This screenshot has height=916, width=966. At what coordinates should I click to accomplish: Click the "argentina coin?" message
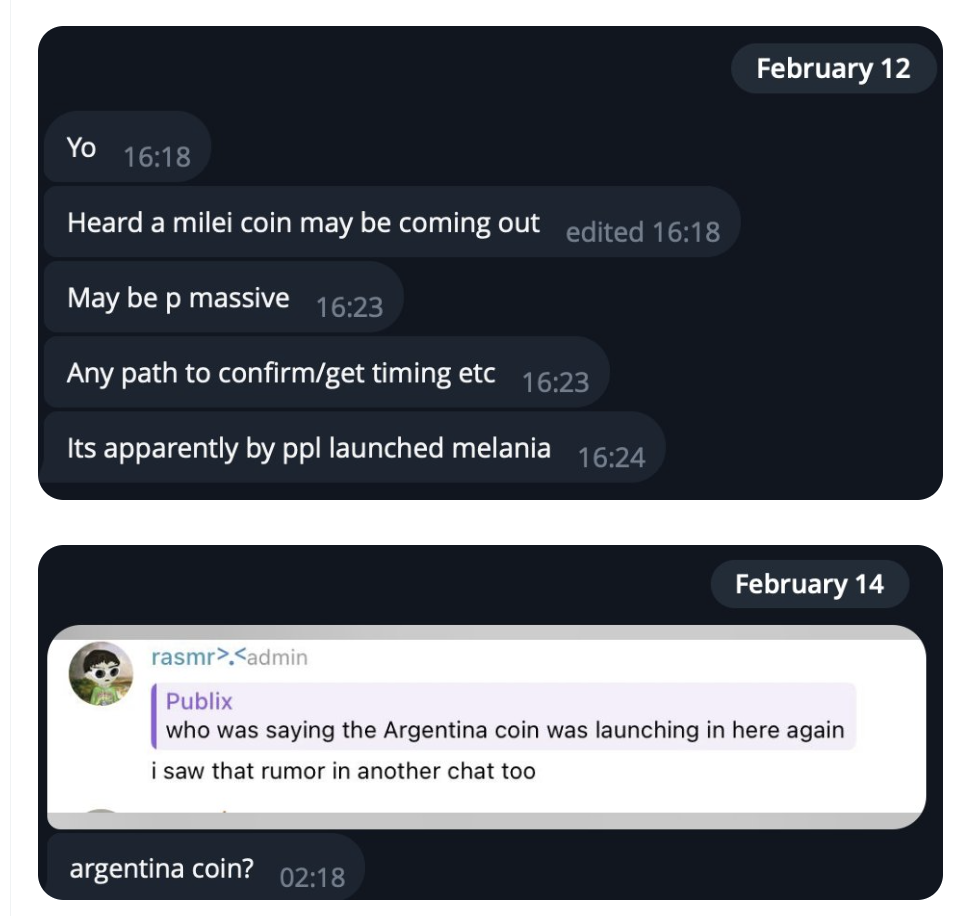click(162, 868)
